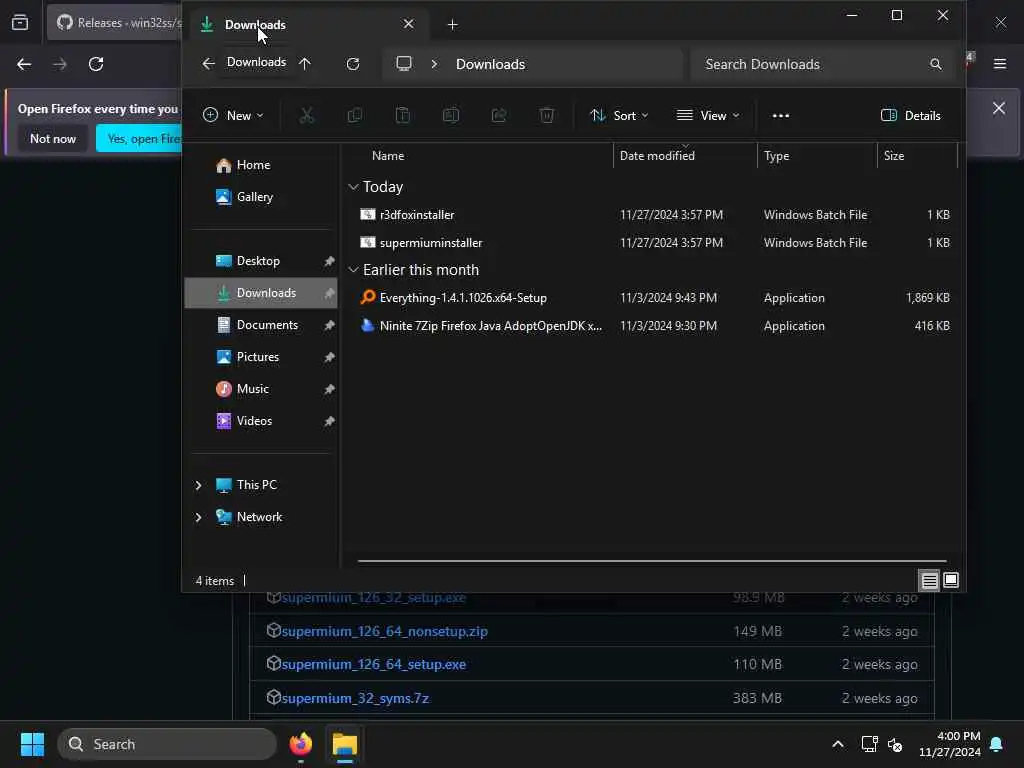Click the supermium_126_64_nonsetup.zip link

pyautogui.click(x=385, y=632)
